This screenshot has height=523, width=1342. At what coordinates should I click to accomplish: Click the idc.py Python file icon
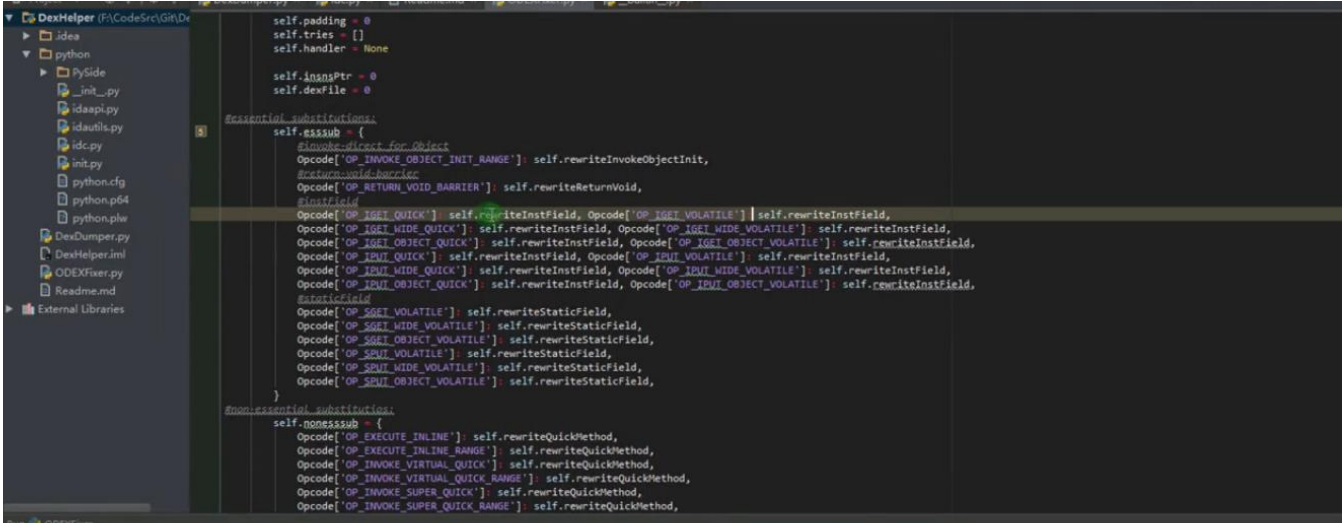click(62, 145)
